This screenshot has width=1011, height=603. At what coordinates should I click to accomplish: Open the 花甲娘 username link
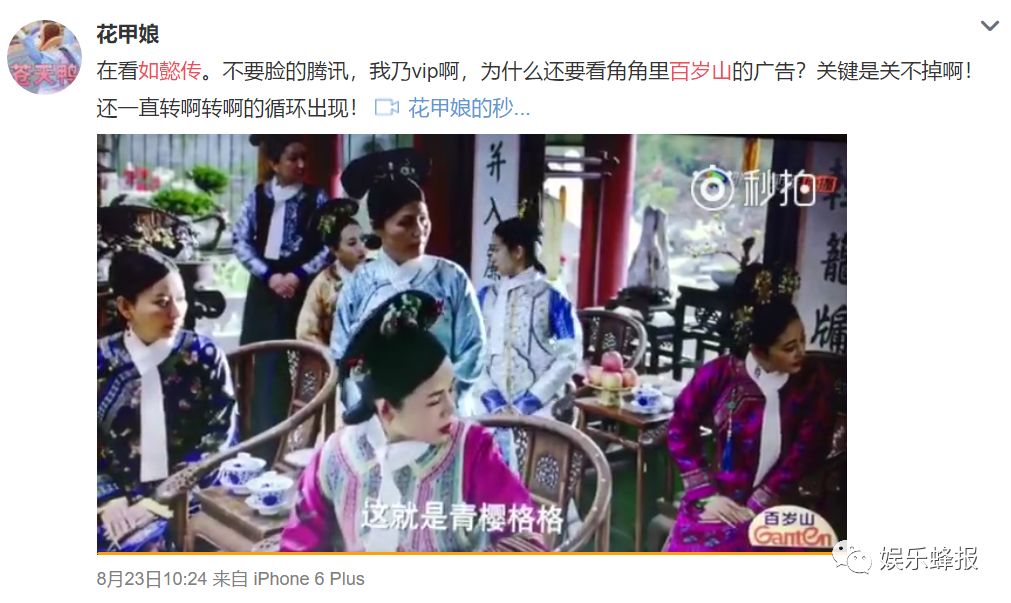coord(128,34)
